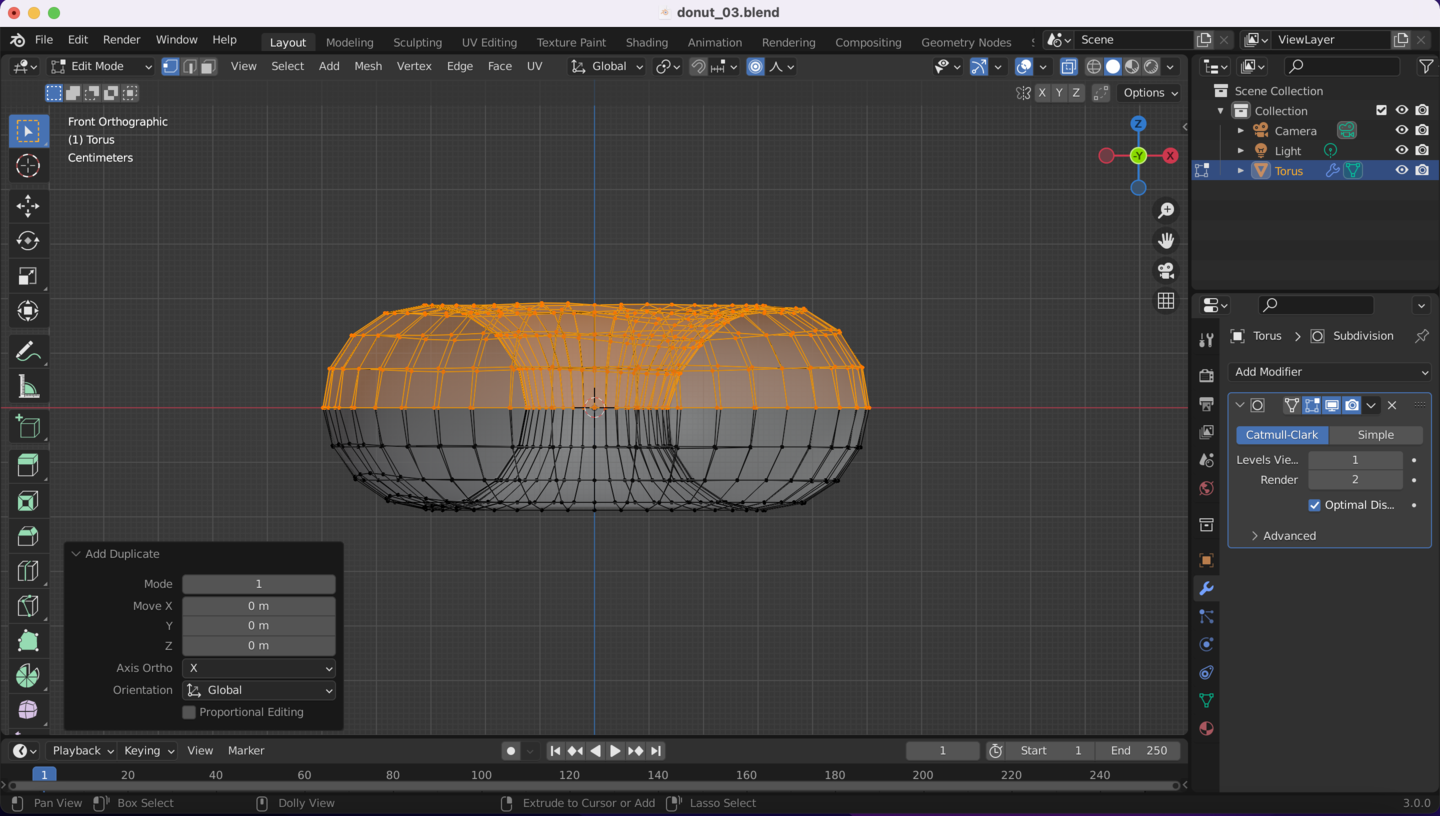Open the Material properties tab
This screenshot has height=816, width=1440.
[x=1206, y=728]
